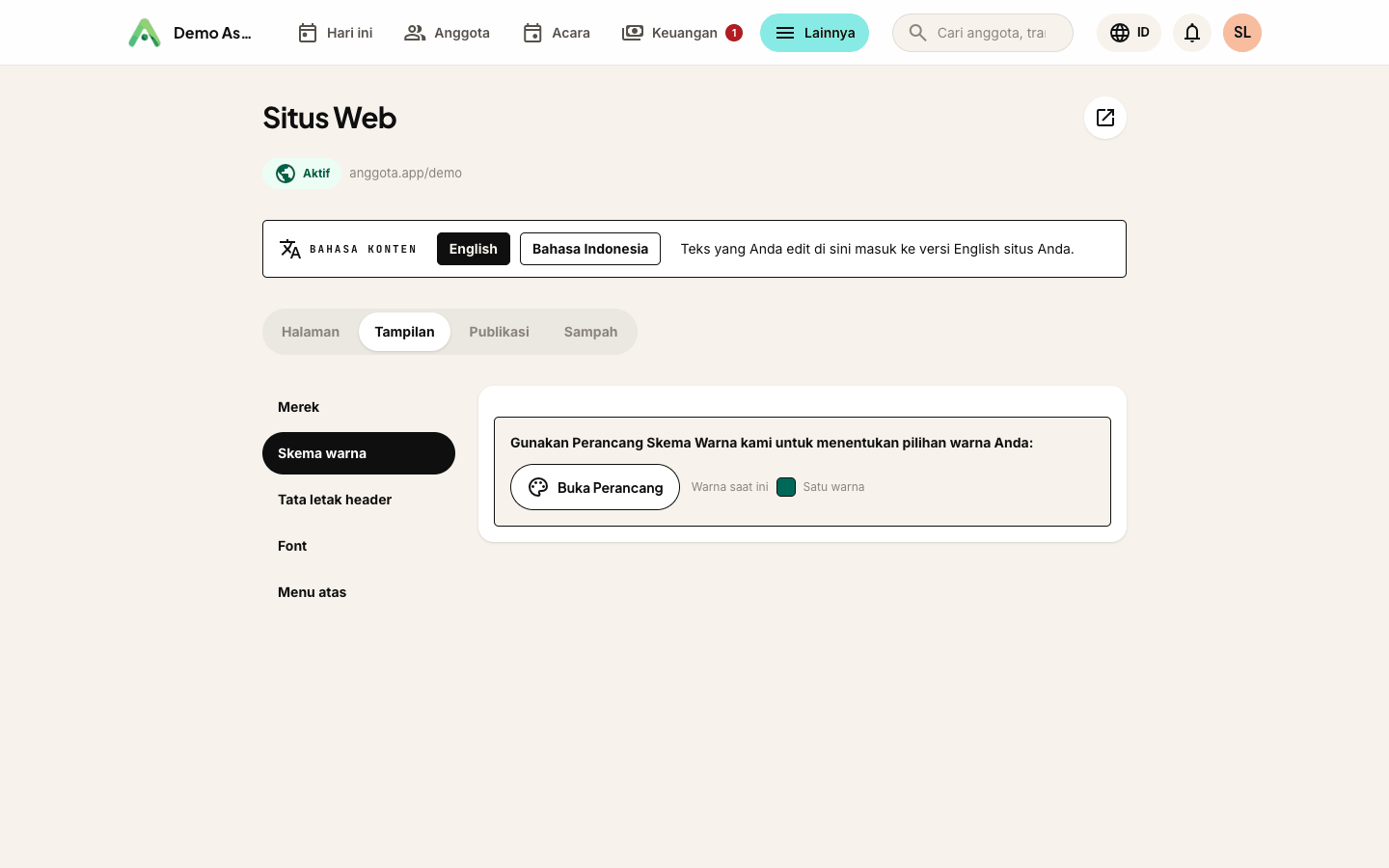Switch content language to Bahasa Indonesia

pyautogui.click(x=590, y=249)
